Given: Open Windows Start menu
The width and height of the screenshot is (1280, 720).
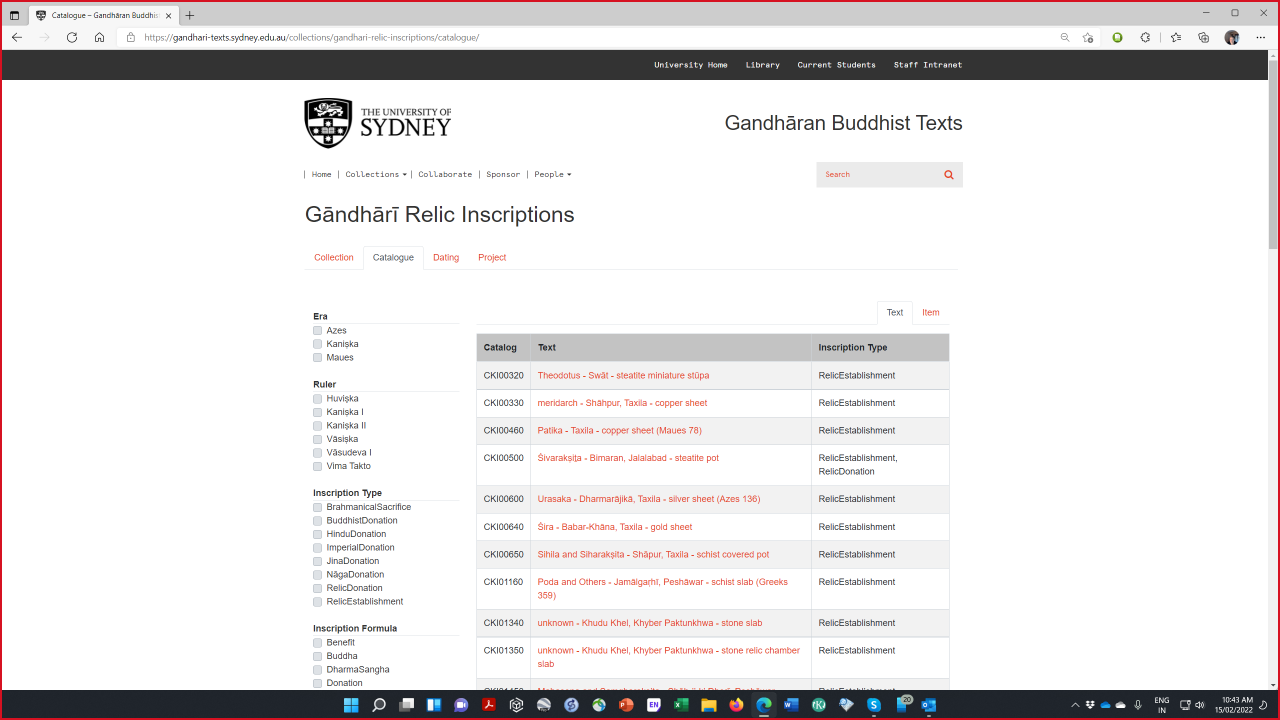Looking at the screenshot, I should pyautogui.click(x=351, y=705).
